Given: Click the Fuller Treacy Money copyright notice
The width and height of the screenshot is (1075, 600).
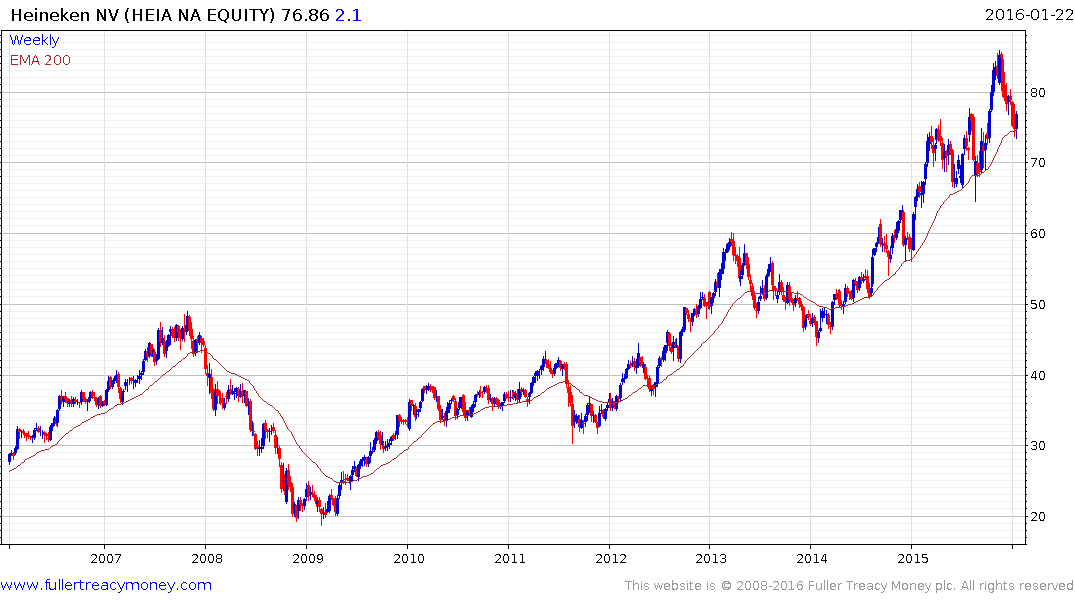Looking at the screenshot, I should (849, 586).
